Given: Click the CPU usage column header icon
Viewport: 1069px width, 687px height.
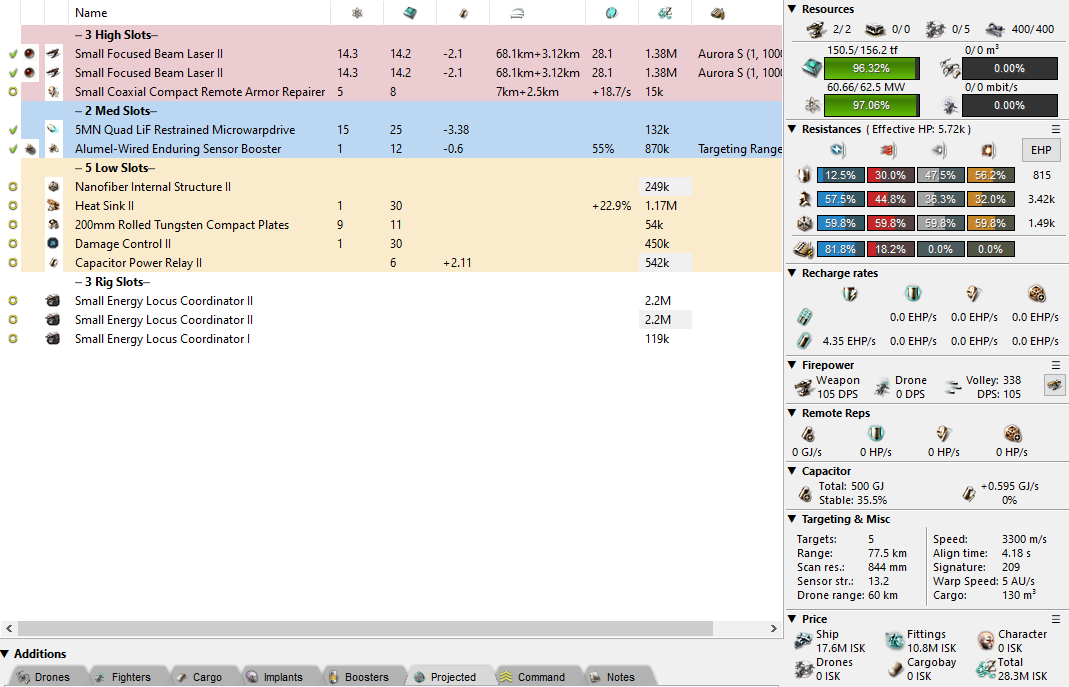Looking at the screenshot, I should (410, 13).
